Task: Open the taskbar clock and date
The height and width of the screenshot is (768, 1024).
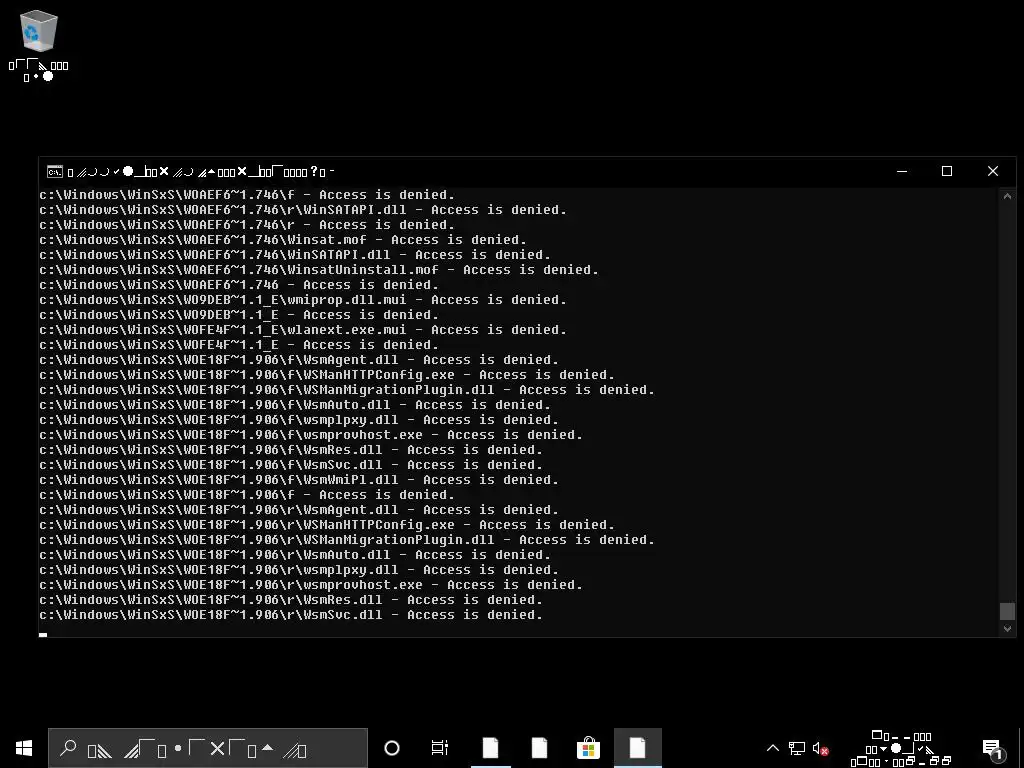Action: 901,748
